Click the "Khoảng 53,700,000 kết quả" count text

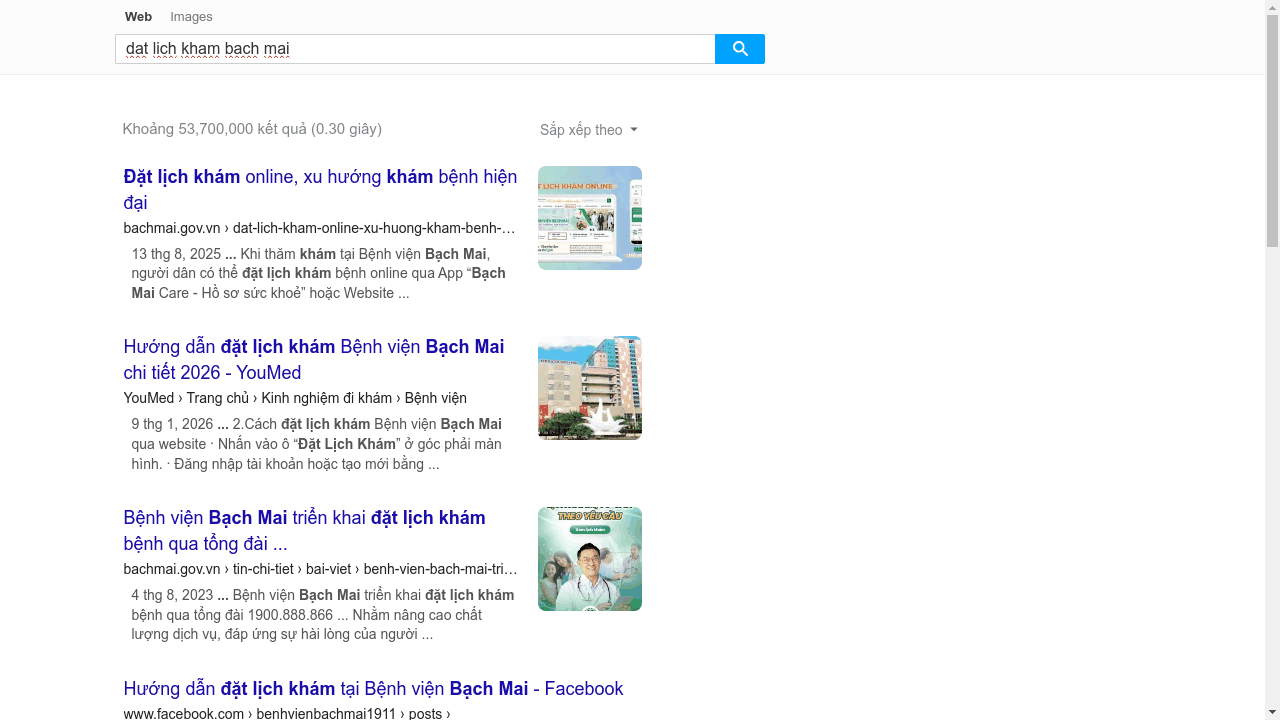click(x=252, y=129)
